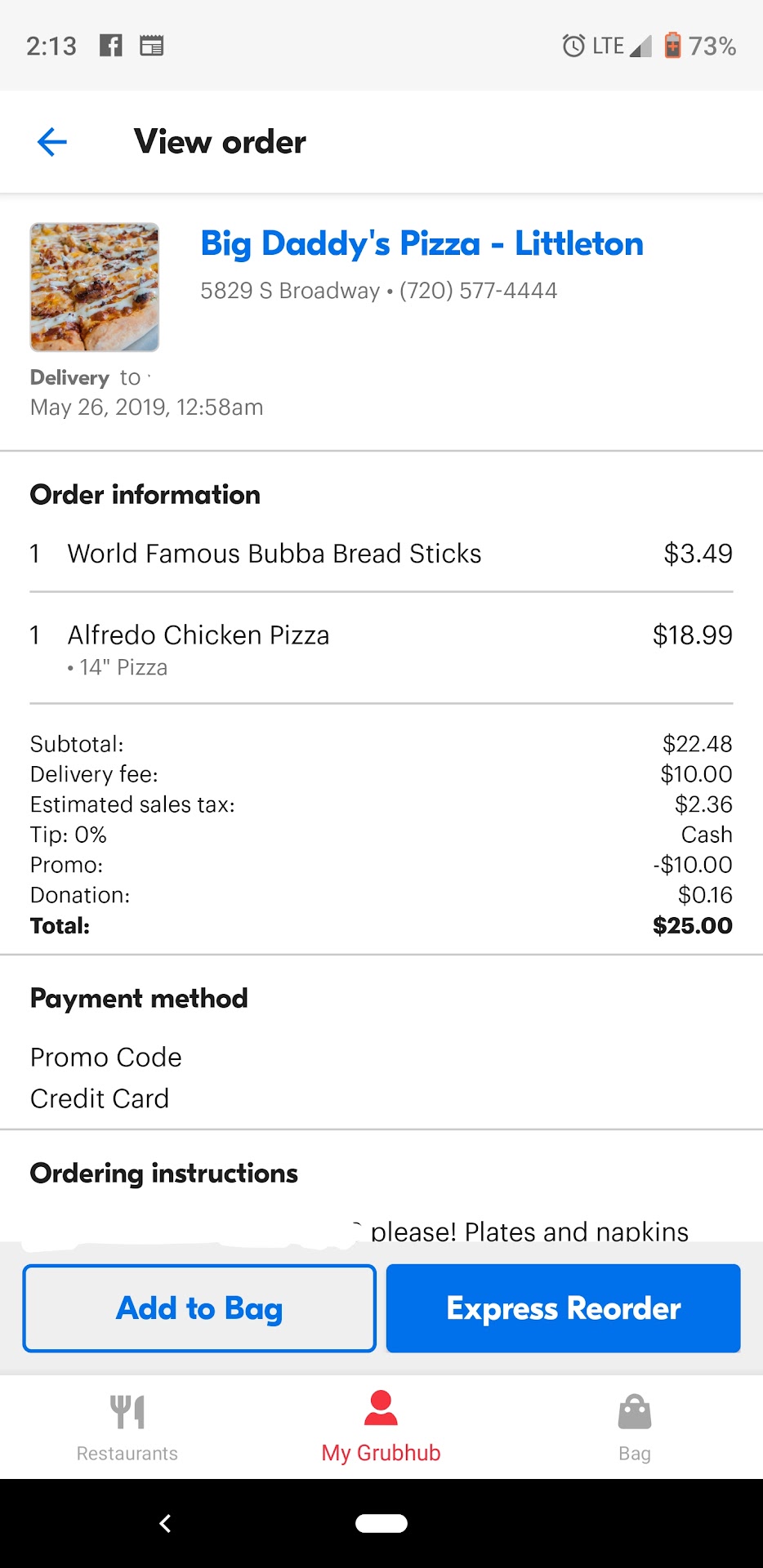Tap the alarm clock status icon
This screenshot has height=1568, width=763.
click(573, 46)
